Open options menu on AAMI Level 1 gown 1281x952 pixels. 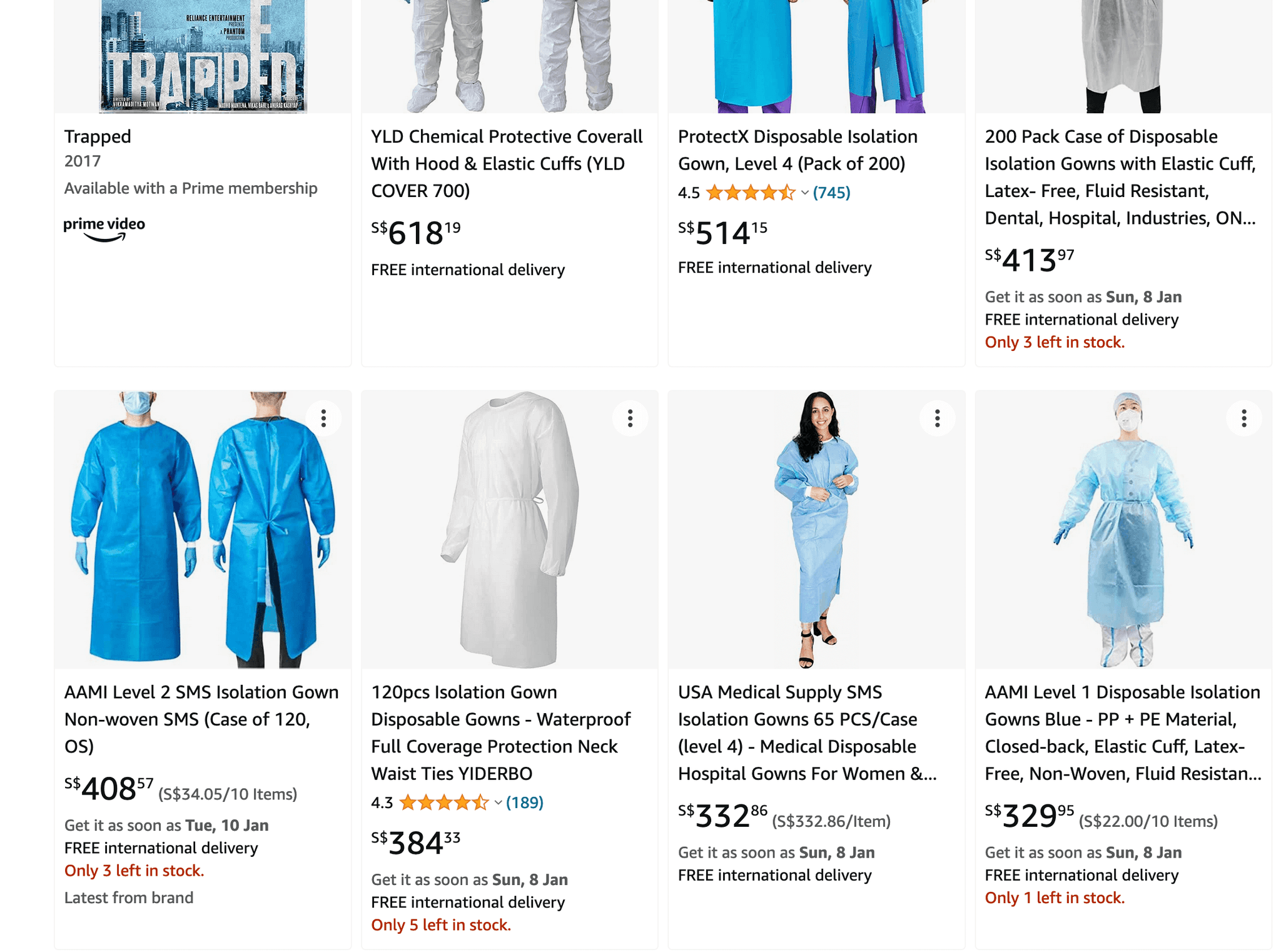point(1243,418)
